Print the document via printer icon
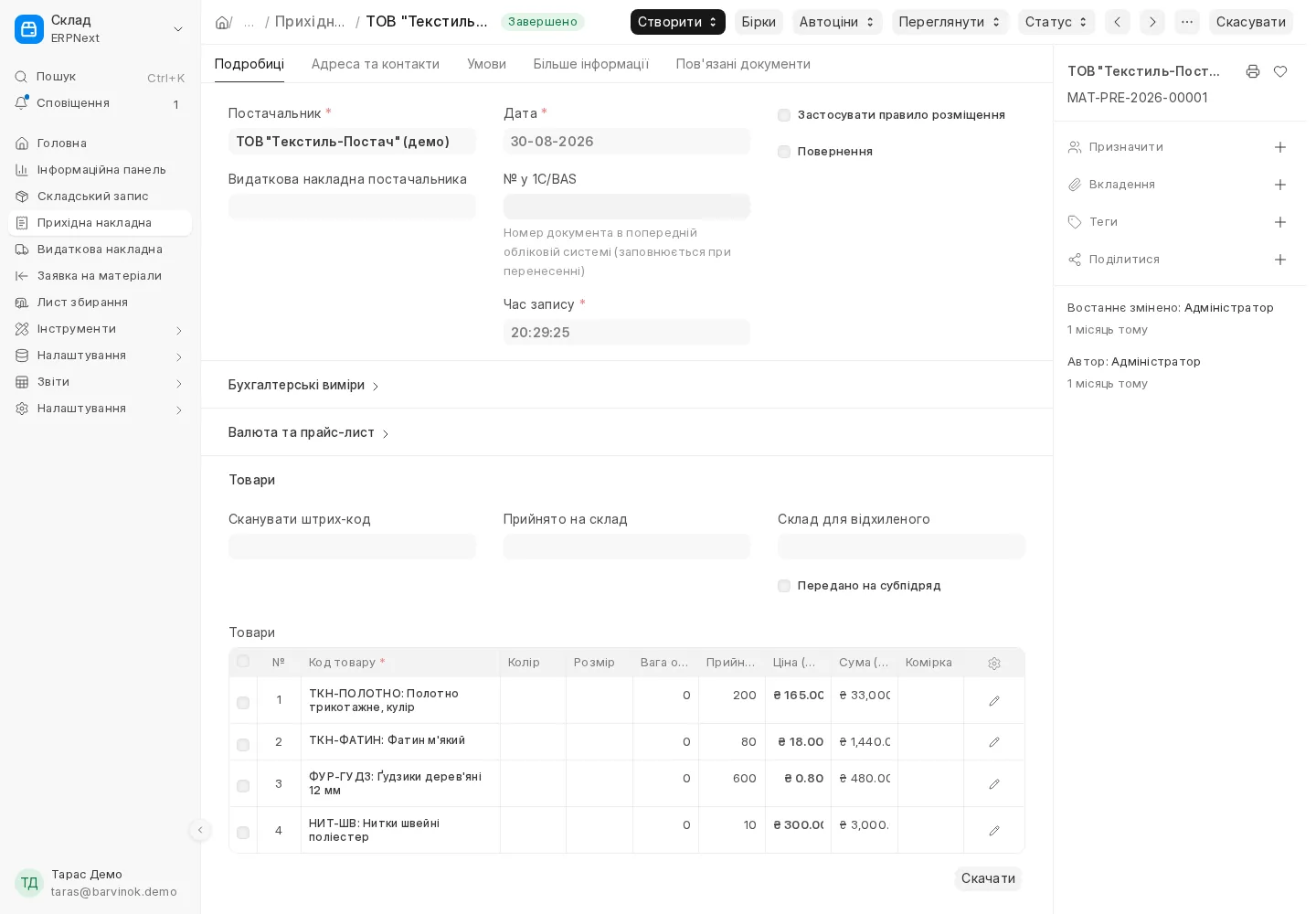The image size is (1316, 914). 1253,71
